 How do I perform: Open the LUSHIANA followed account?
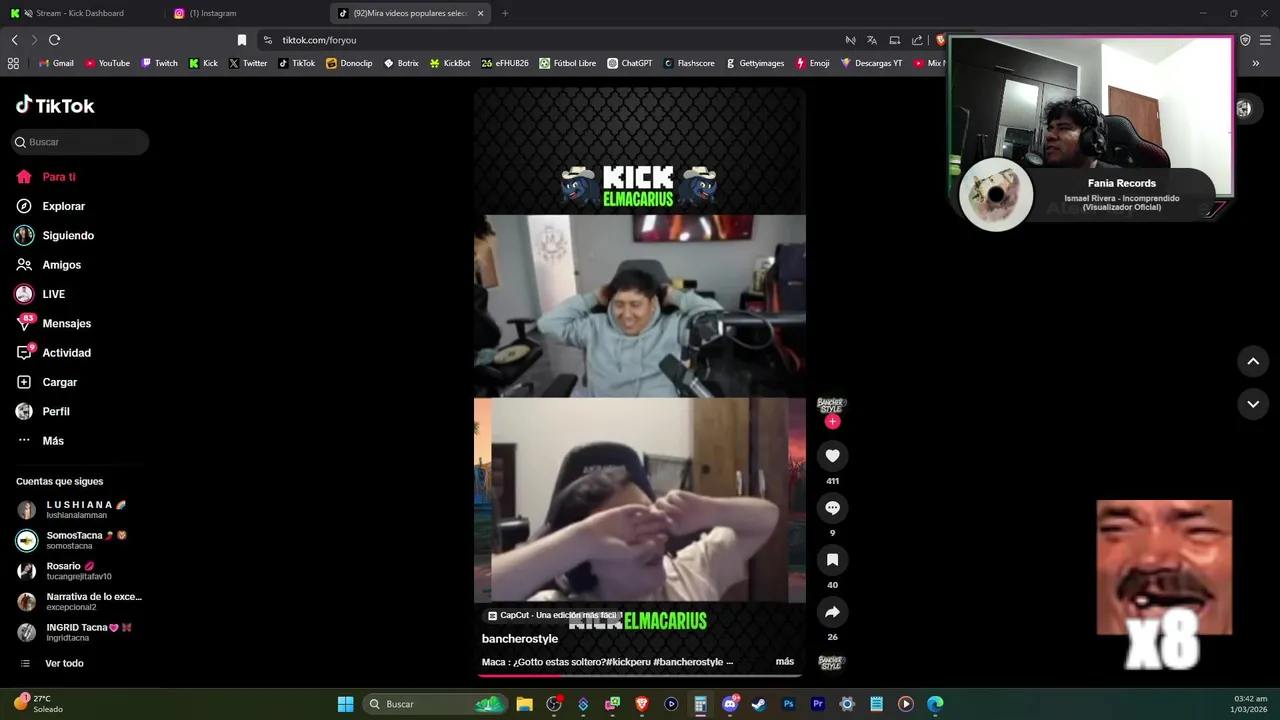79,509
